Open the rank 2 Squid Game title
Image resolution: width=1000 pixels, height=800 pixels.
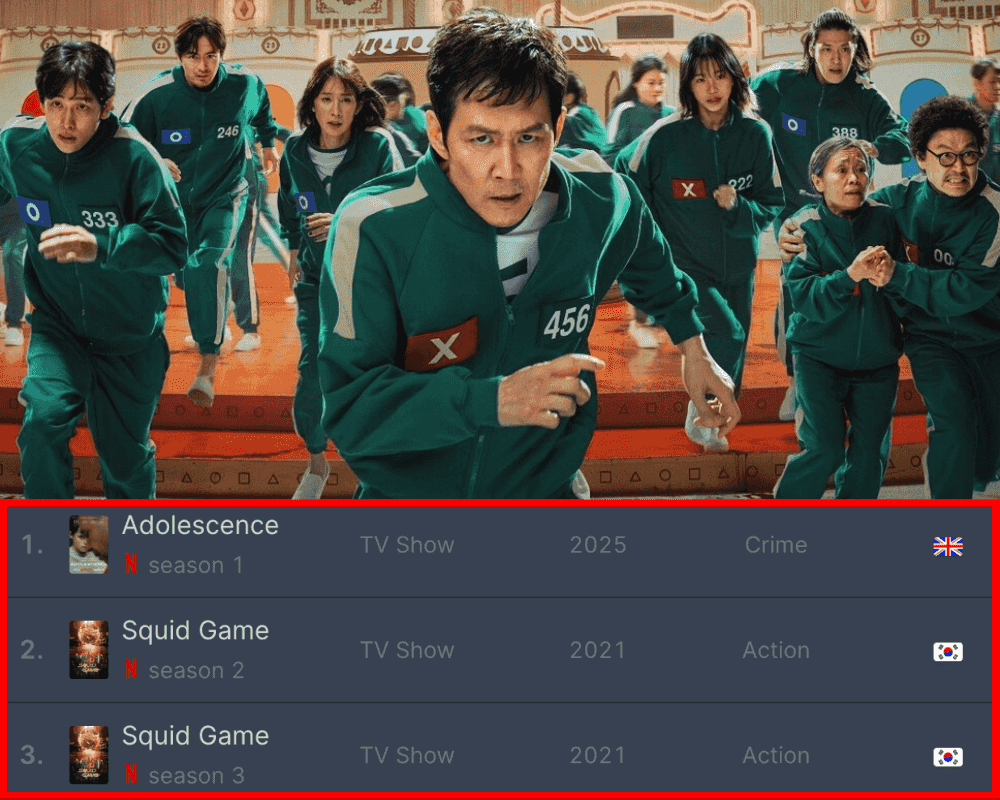[x=195, y=631]
